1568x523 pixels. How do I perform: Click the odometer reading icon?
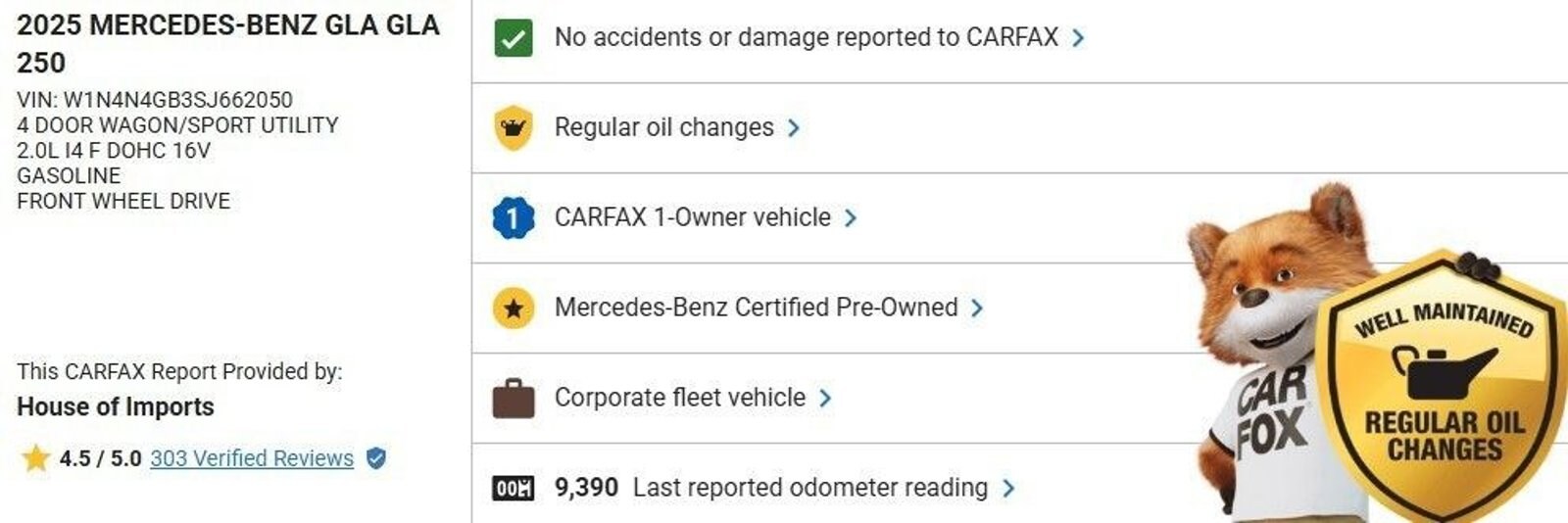point(514,488)
